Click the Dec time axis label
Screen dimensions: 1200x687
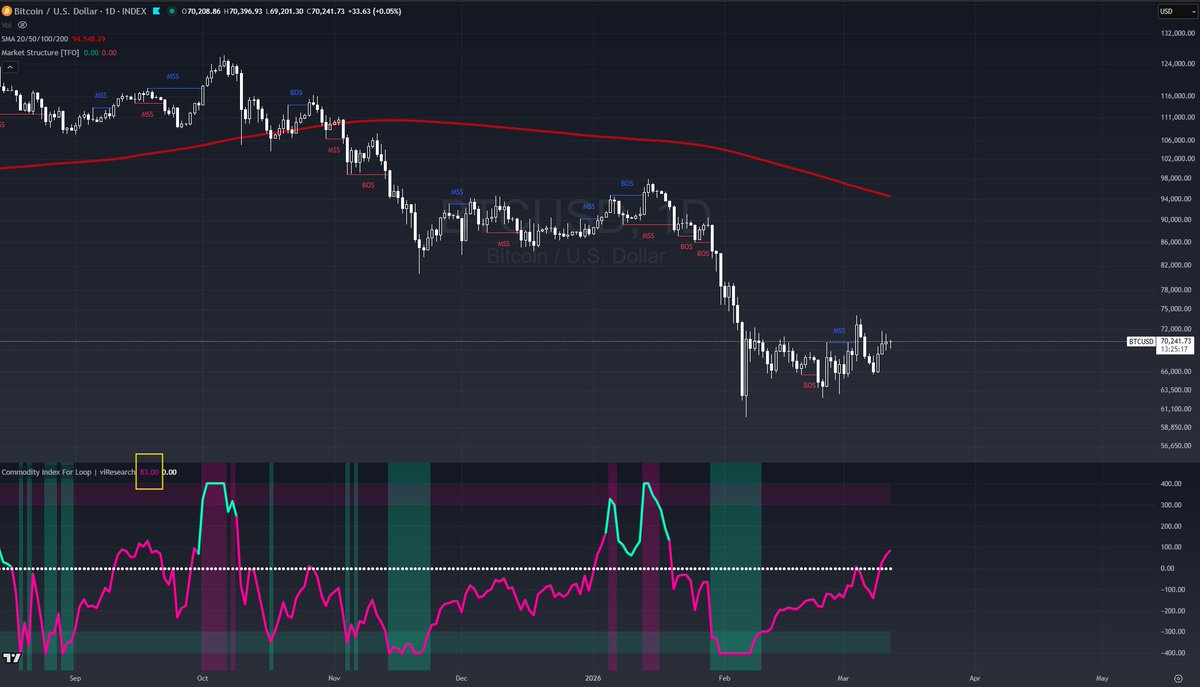pos(461,676)
